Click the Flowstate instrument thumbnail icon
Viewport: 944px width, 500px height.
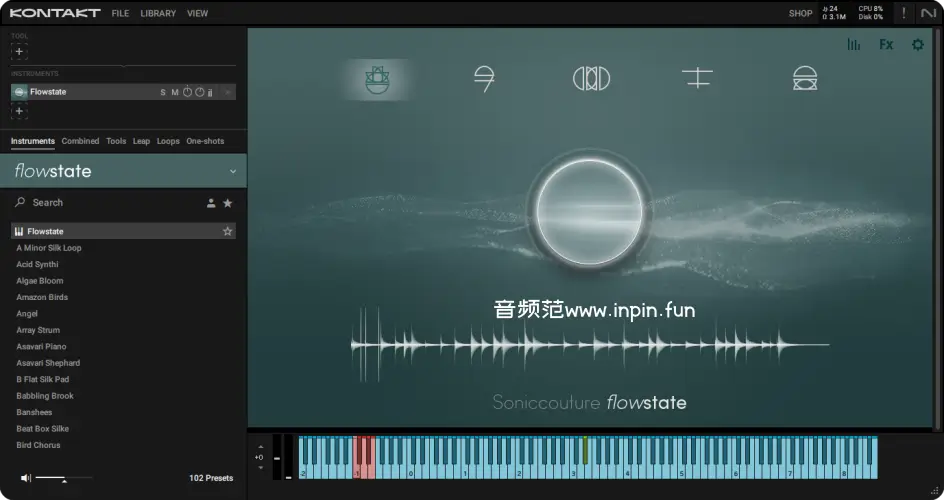pyautogui.click(x=19, y=92)
